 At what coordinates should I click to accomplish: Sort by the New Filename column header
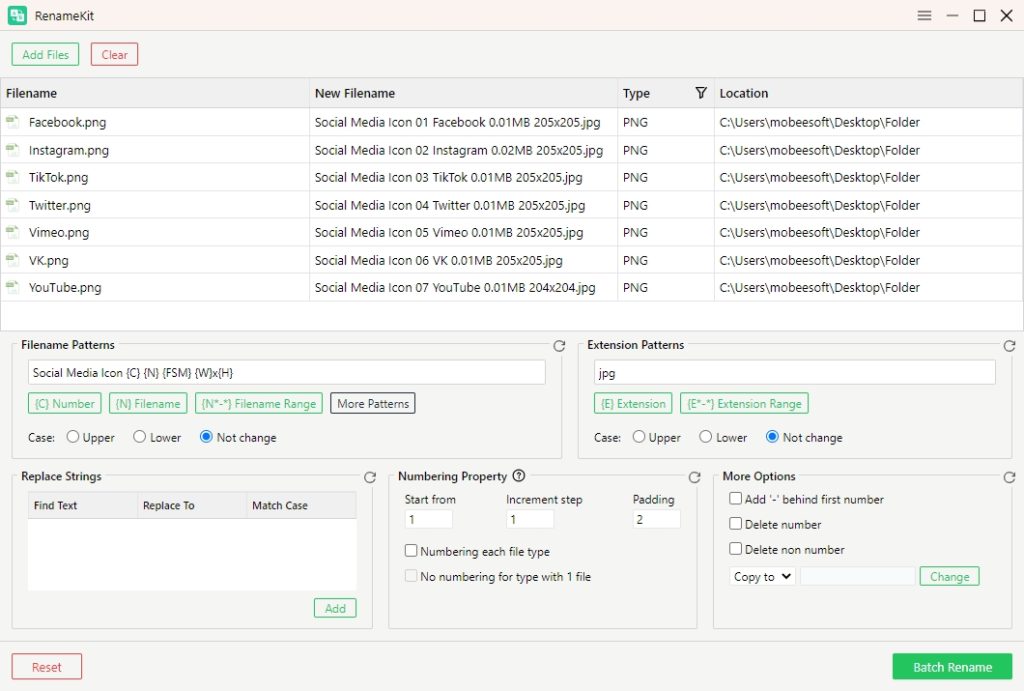coord(355,93)
